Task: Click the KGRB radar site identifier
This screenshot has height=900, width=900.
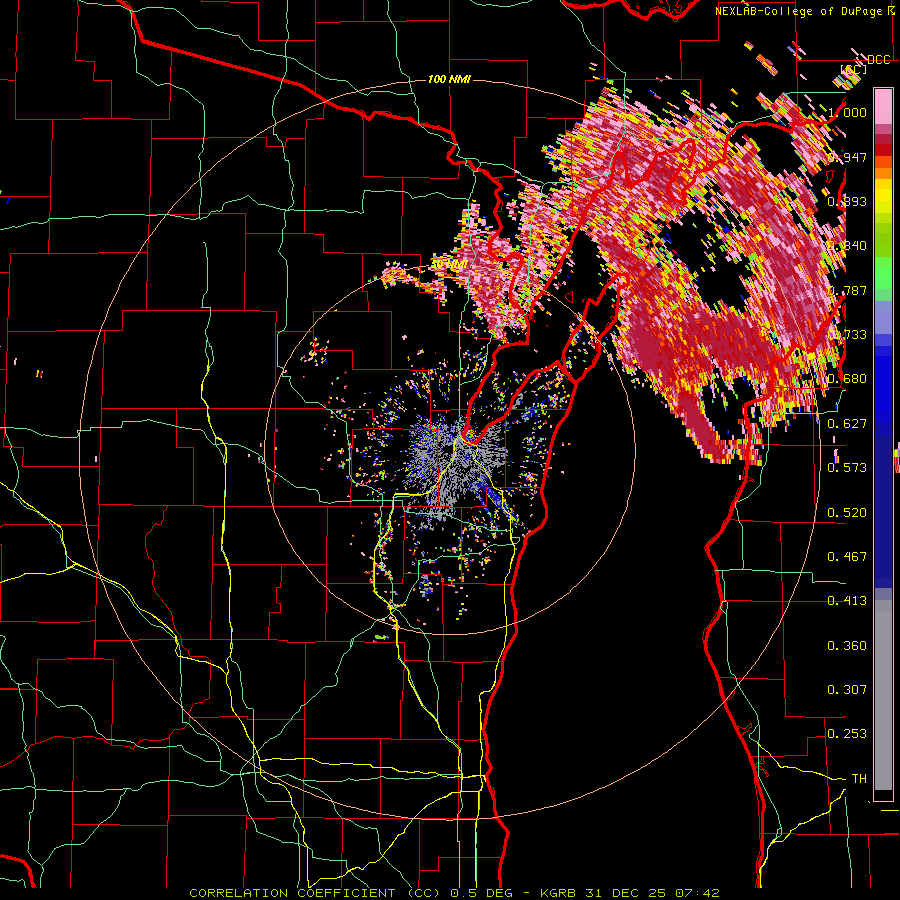Action: pyautogui.click(x=560, y=893)
